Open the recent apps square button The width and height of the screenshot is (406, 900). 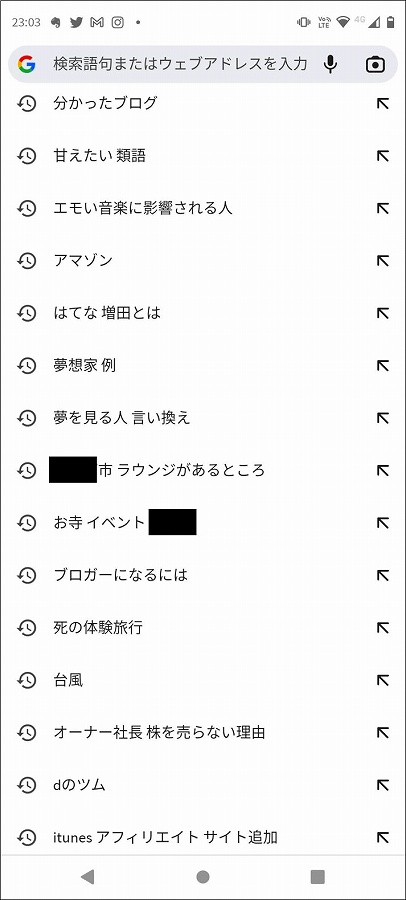pyautogui.click(x=318, y=876)
